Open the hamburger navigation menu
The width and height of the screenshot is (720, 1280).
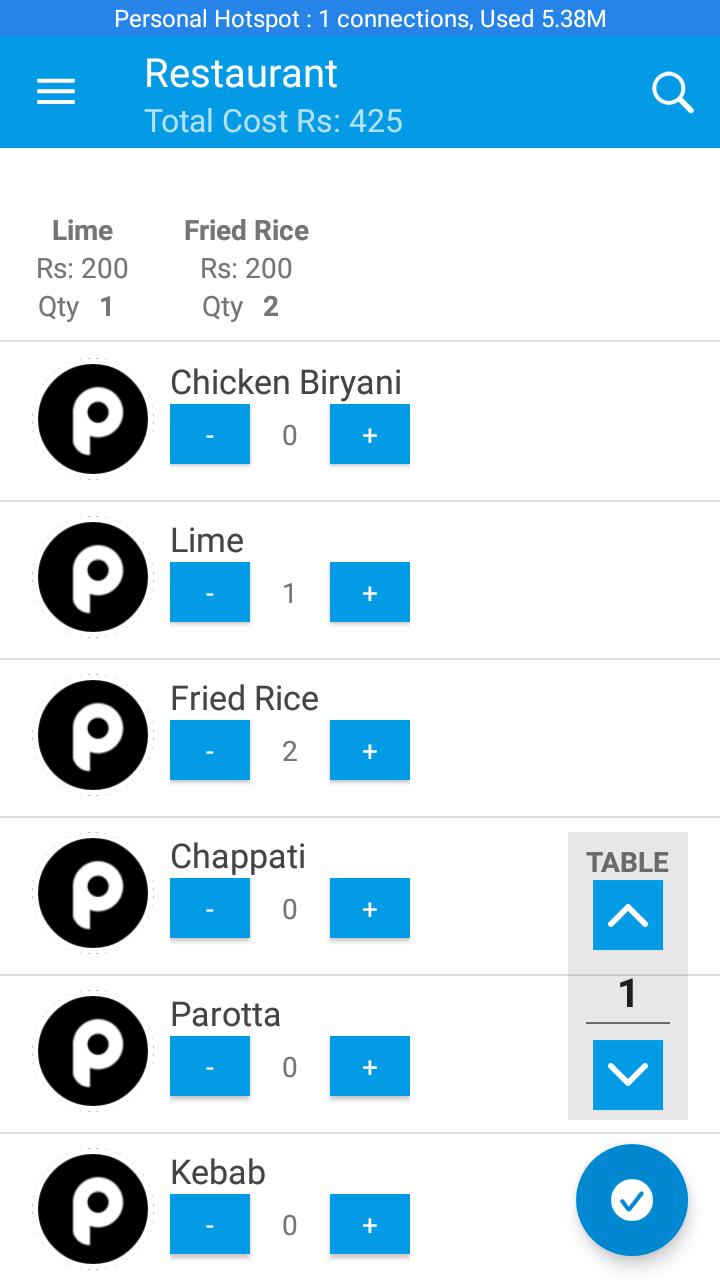(x=56, y=92)
